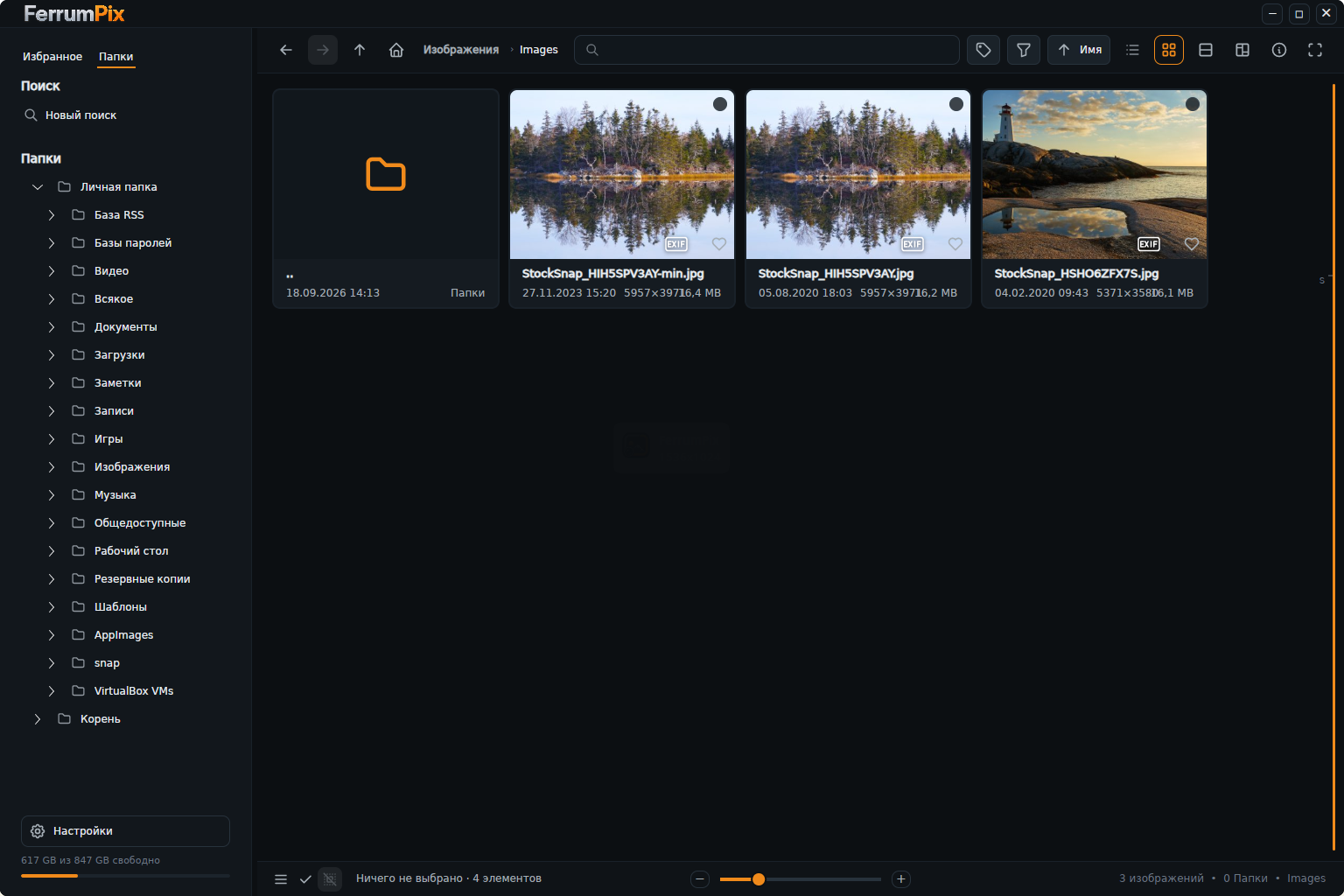Collapse the Личная папка tree node
Screen dimensions: 1344x896
click(x=38, y=187)
